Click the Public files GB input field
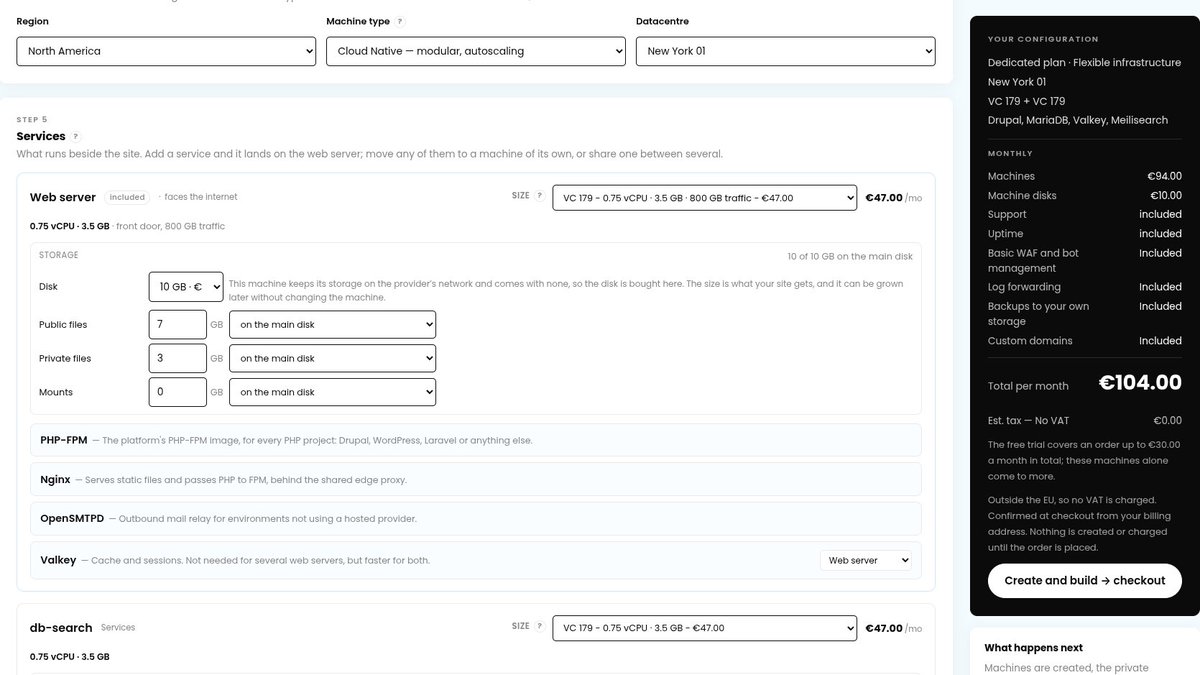This screenshot has height=675, width=1200. [178, 325]
